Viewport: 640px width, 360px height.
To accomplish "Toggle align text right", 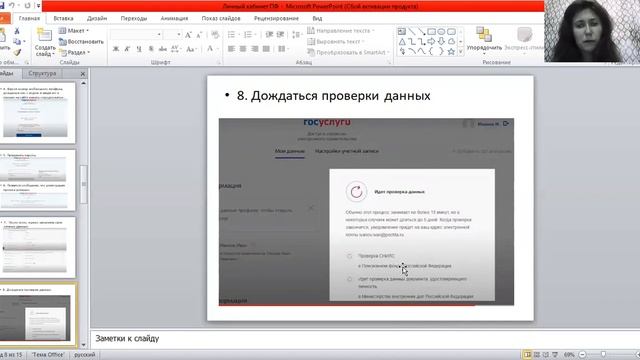I will [x=255, y=49].
